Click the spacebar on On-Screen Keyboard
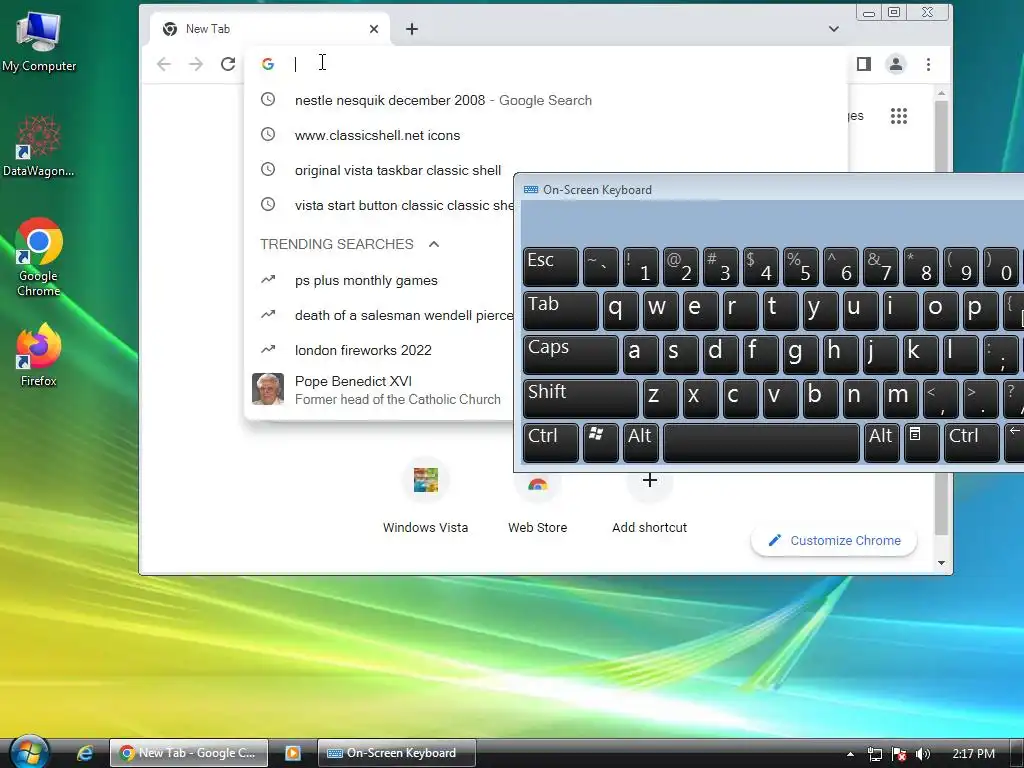Image resolution: width=1024 pixels, height=768 pixels. point(761,442)
